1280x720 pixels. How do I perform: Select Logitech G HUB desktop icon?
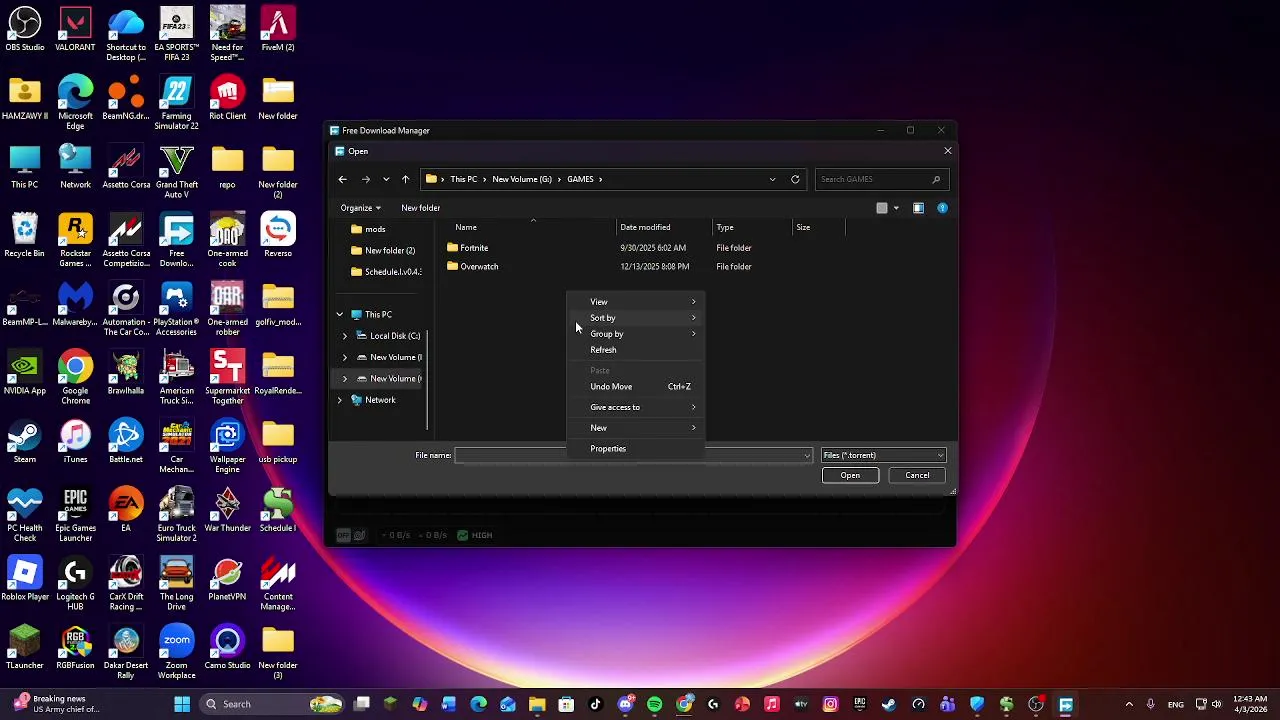coord(75,585)
